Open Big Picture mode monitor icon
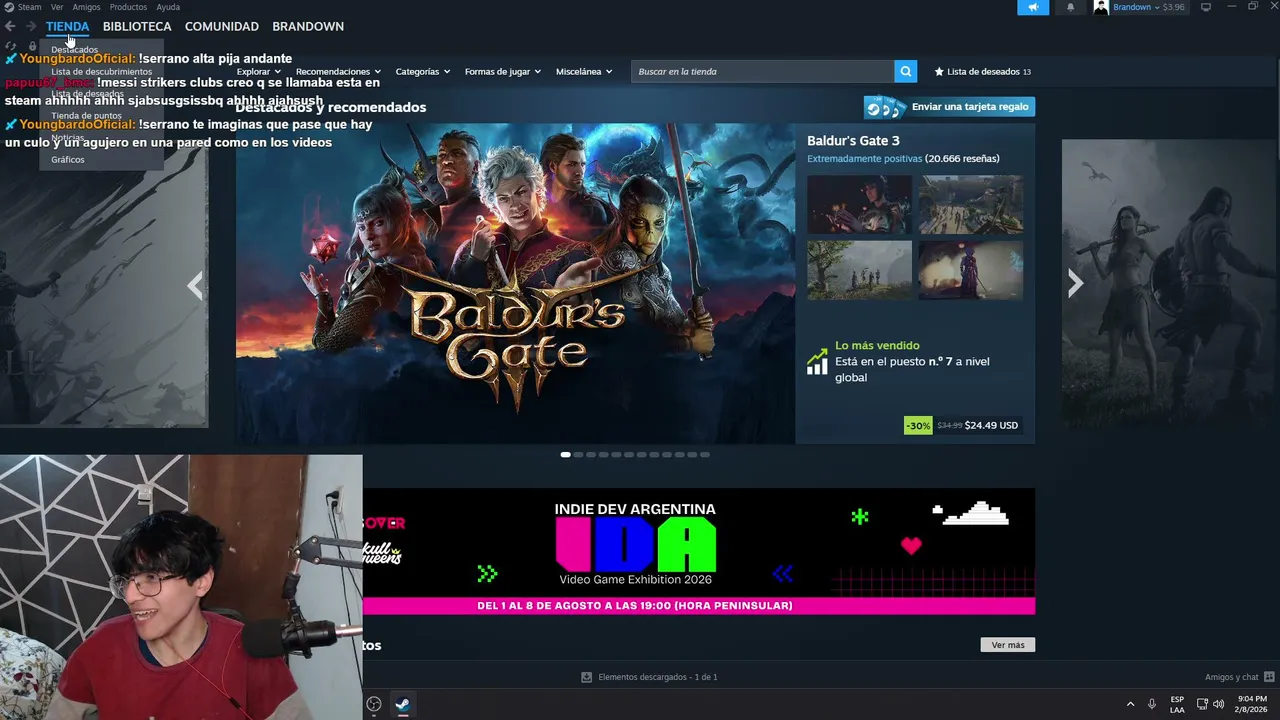 (1206, 7)
